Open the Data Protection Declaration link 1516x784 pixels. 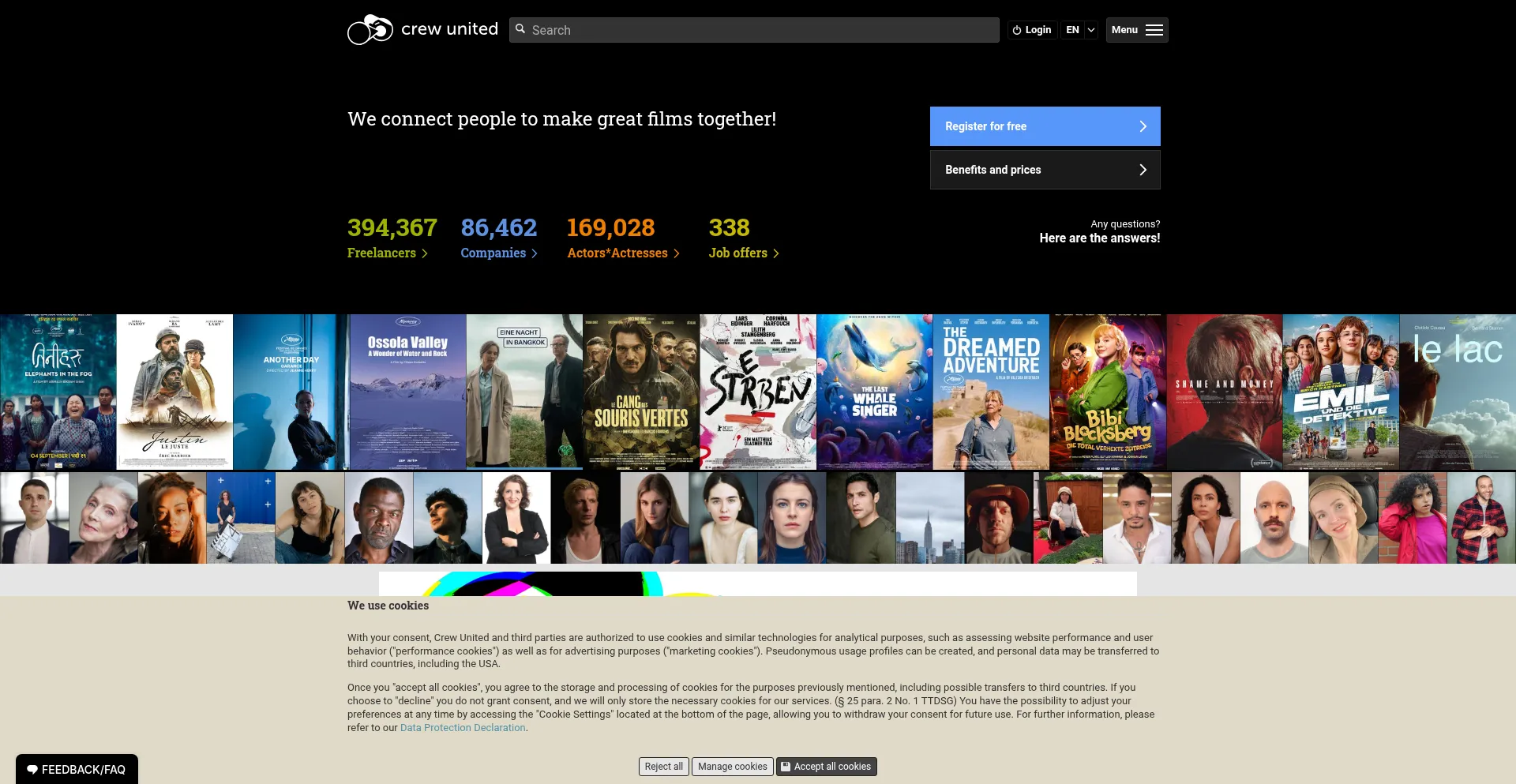(x=463, y=728)
